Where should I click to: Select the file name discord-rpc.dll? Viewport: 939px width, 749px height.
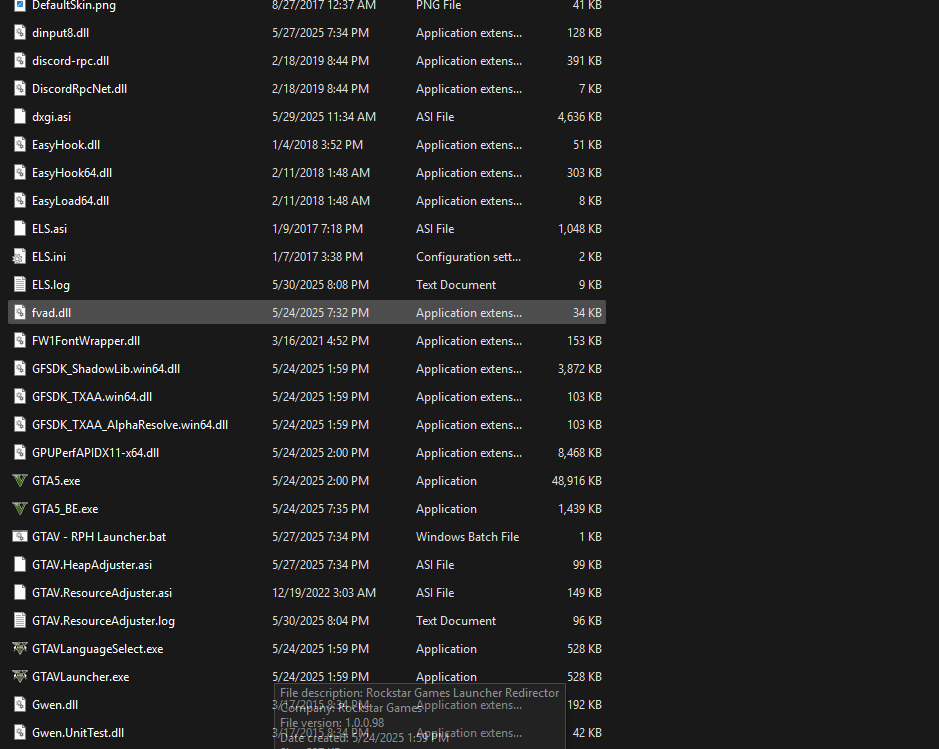pos(71,61)
